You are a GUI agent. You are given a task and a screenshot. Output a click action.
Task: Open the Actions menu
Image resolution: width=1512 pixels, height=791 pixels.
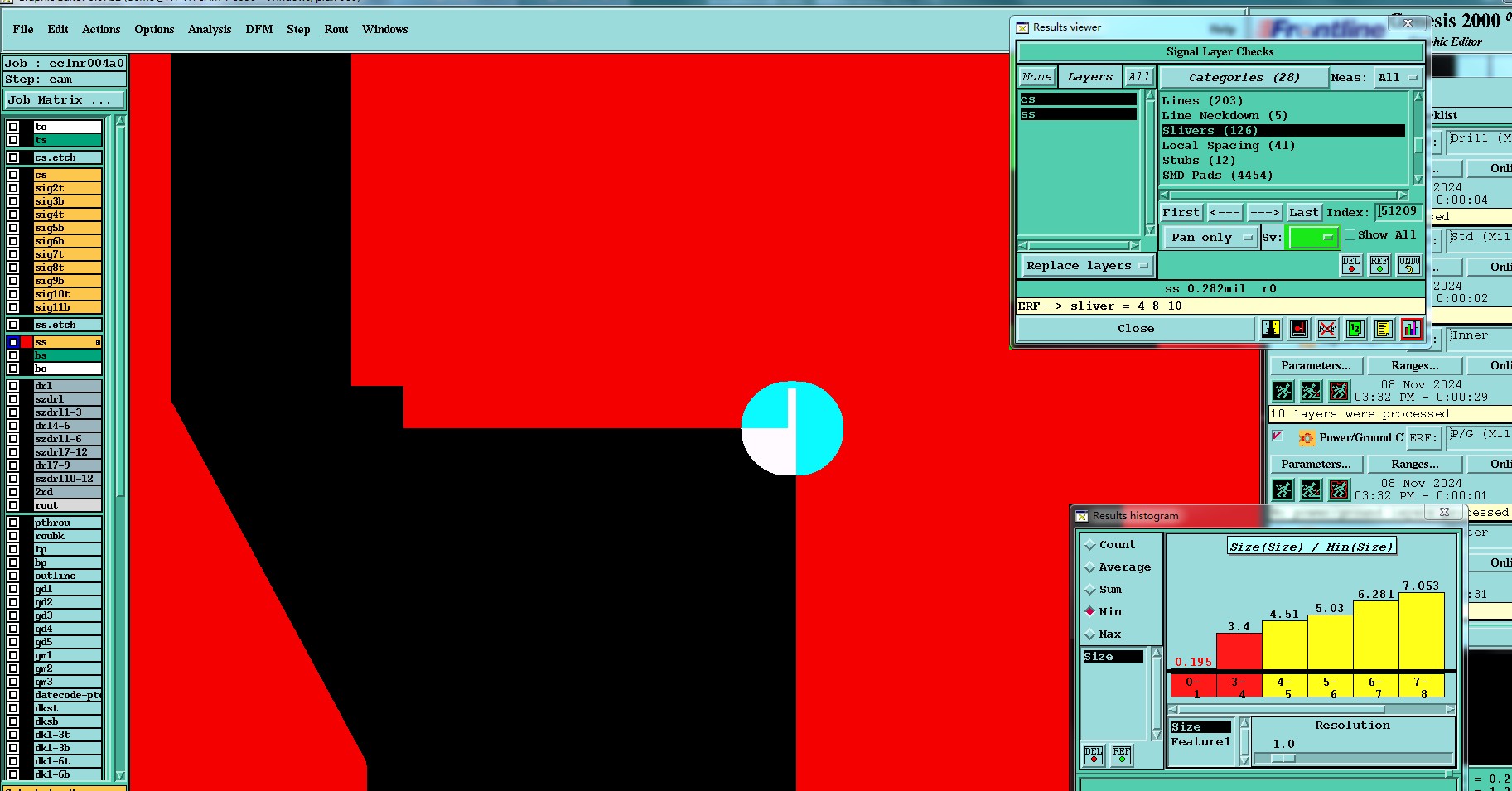pyautogui.click(x=101, y=29)
